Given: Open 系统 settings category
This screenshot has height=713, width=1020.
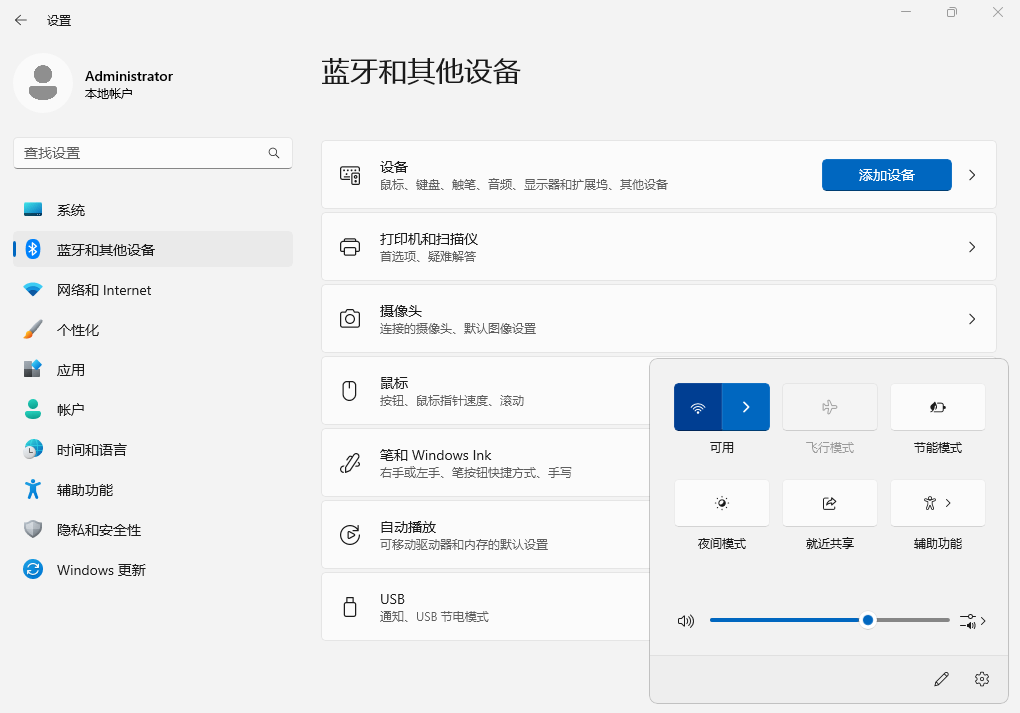Looking at the screenshot, I should (153, 209).
